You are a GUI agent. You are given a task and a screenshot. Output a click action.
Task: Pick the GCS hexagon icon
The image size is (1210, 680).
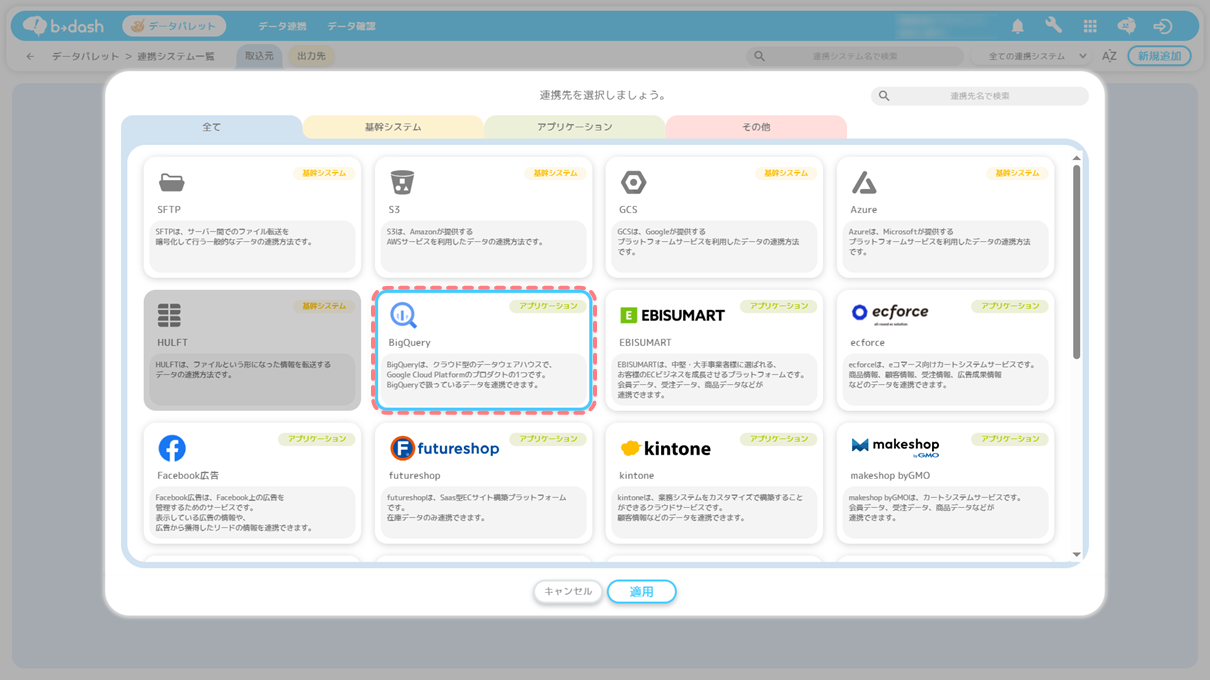click(x=633, y=182)
